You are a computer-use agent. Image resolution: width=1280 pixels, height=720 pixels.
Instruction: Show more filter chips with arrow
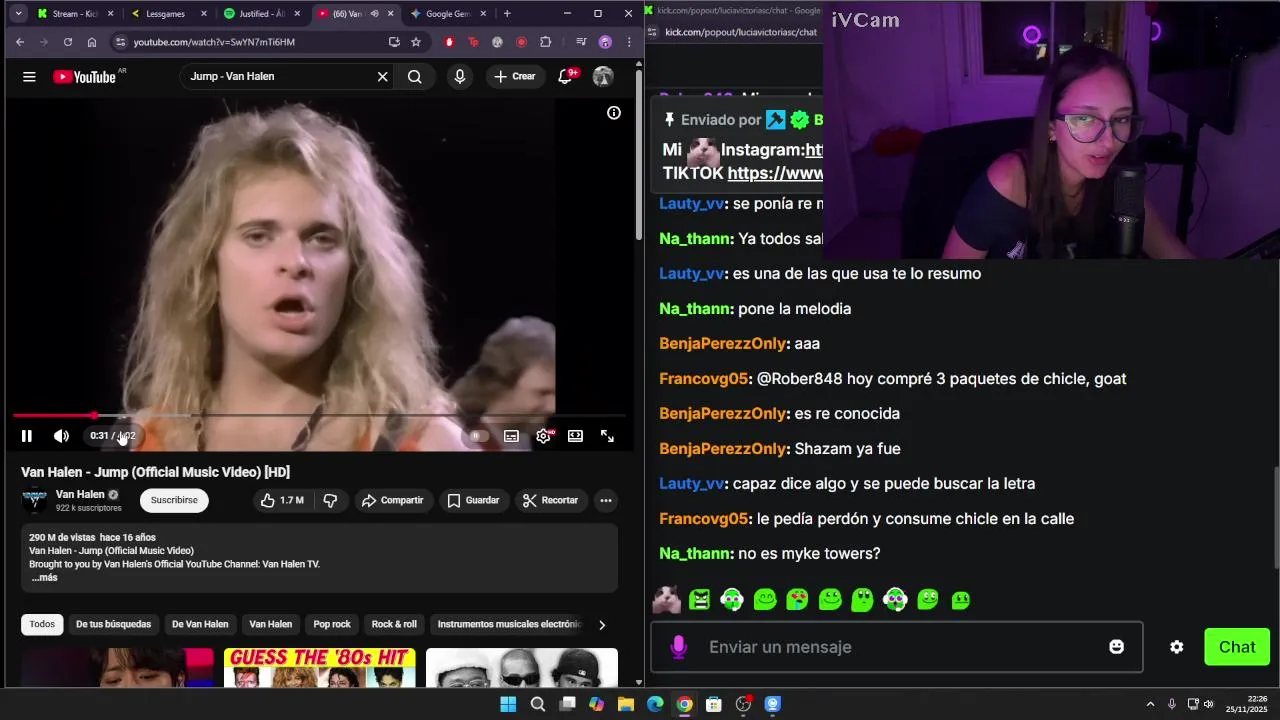pyautogui.click(x=601, y=625)
